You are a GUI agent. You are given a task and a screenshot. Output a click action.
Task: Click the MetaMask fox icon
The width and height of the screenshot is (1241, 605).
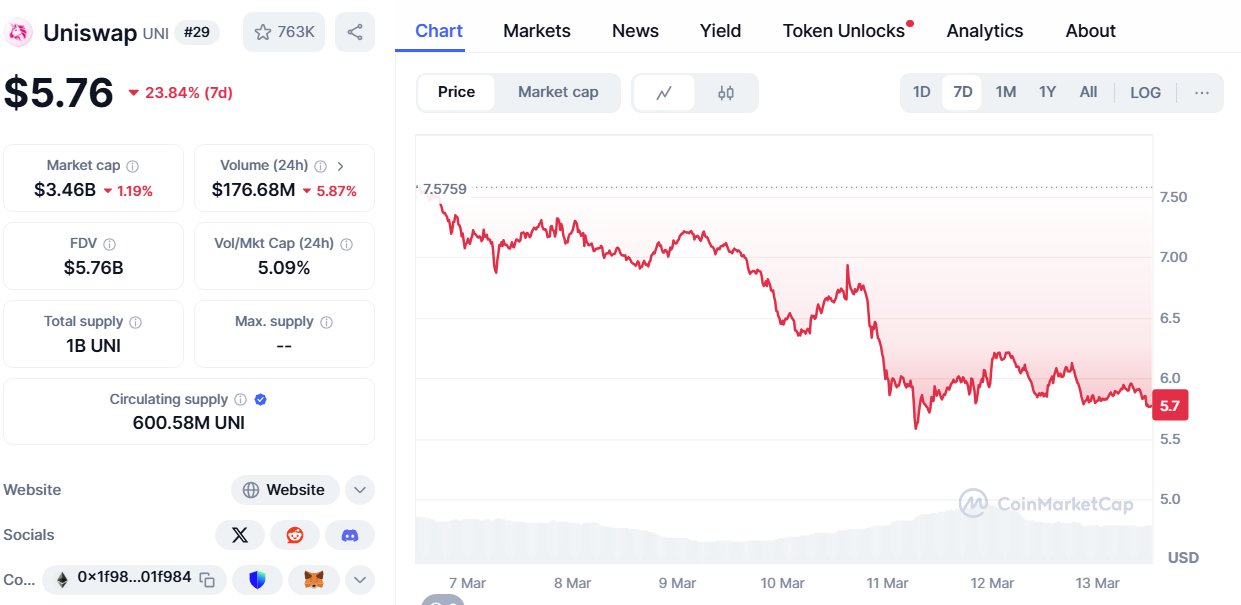click(314, 579)
